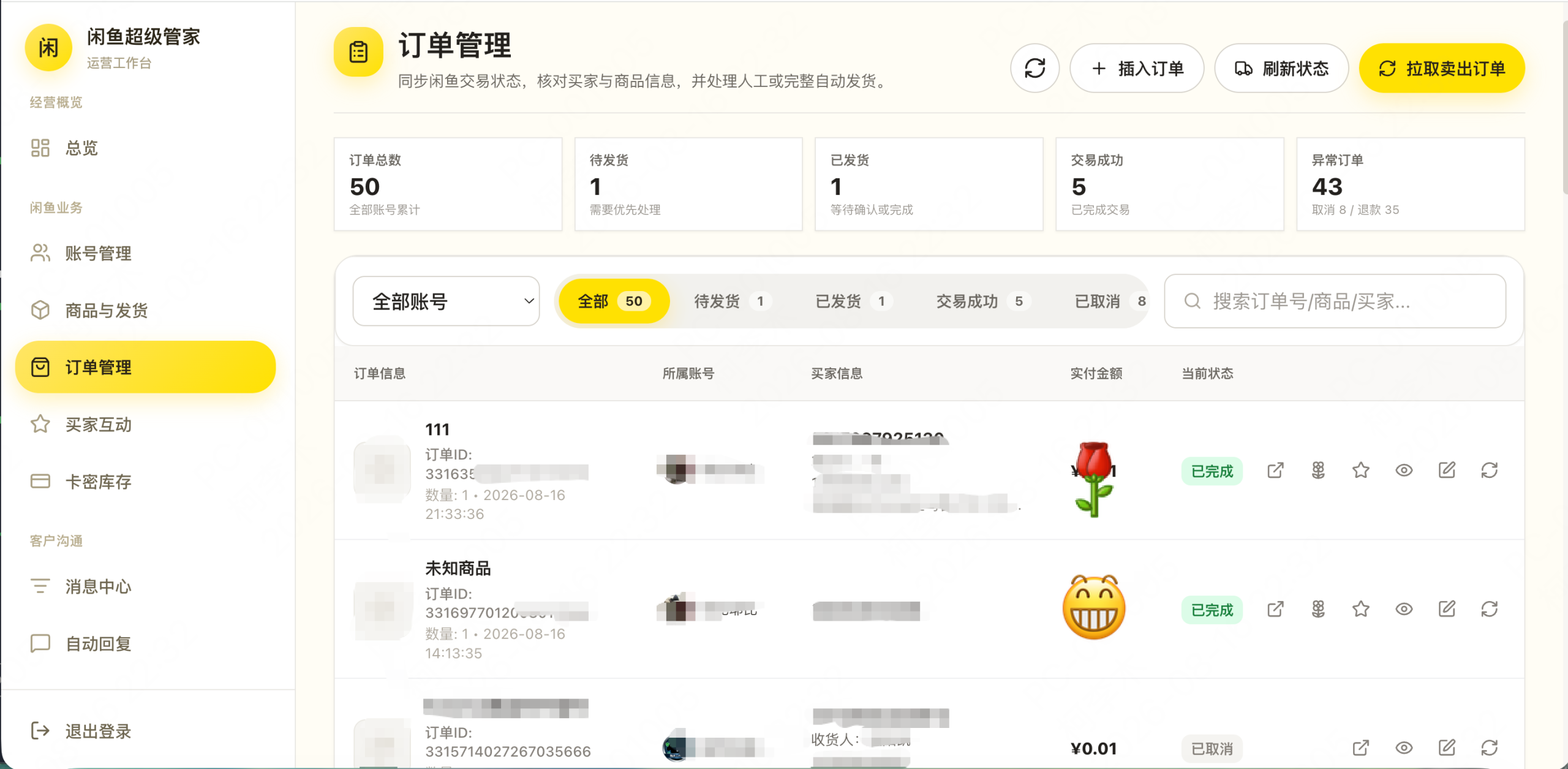Image resolution: width=1568 pixels, height=769 pixels.
Task: Click the circular refresh icon button in header
Action: [x=1035, y=68]
